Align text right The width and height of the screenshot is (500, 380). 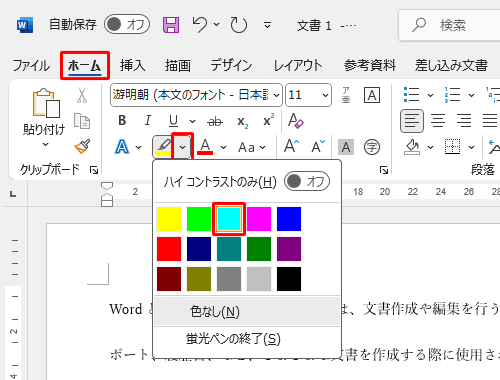tap(464, 121)
